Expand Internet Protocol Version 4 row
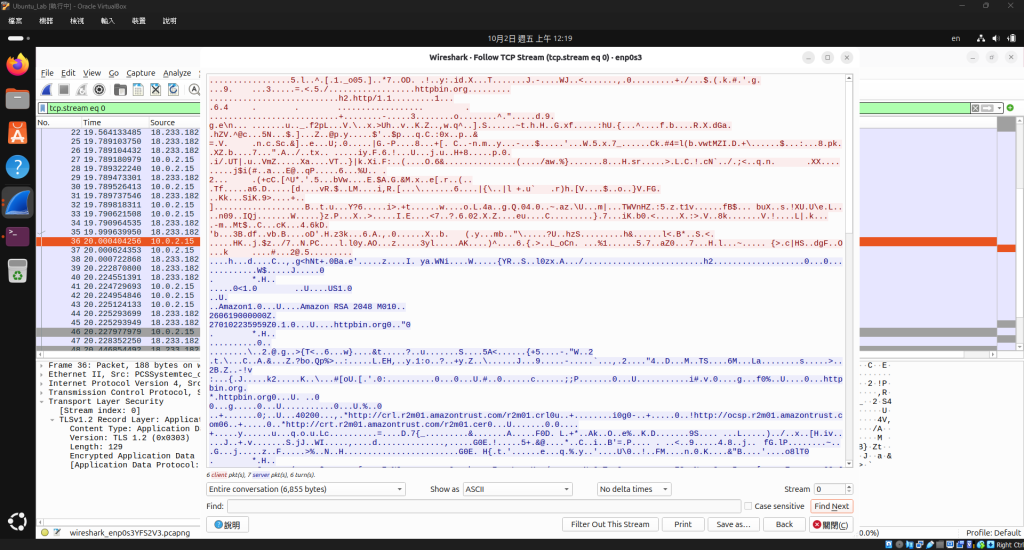 pyautogui.click(x=42, y=383)
